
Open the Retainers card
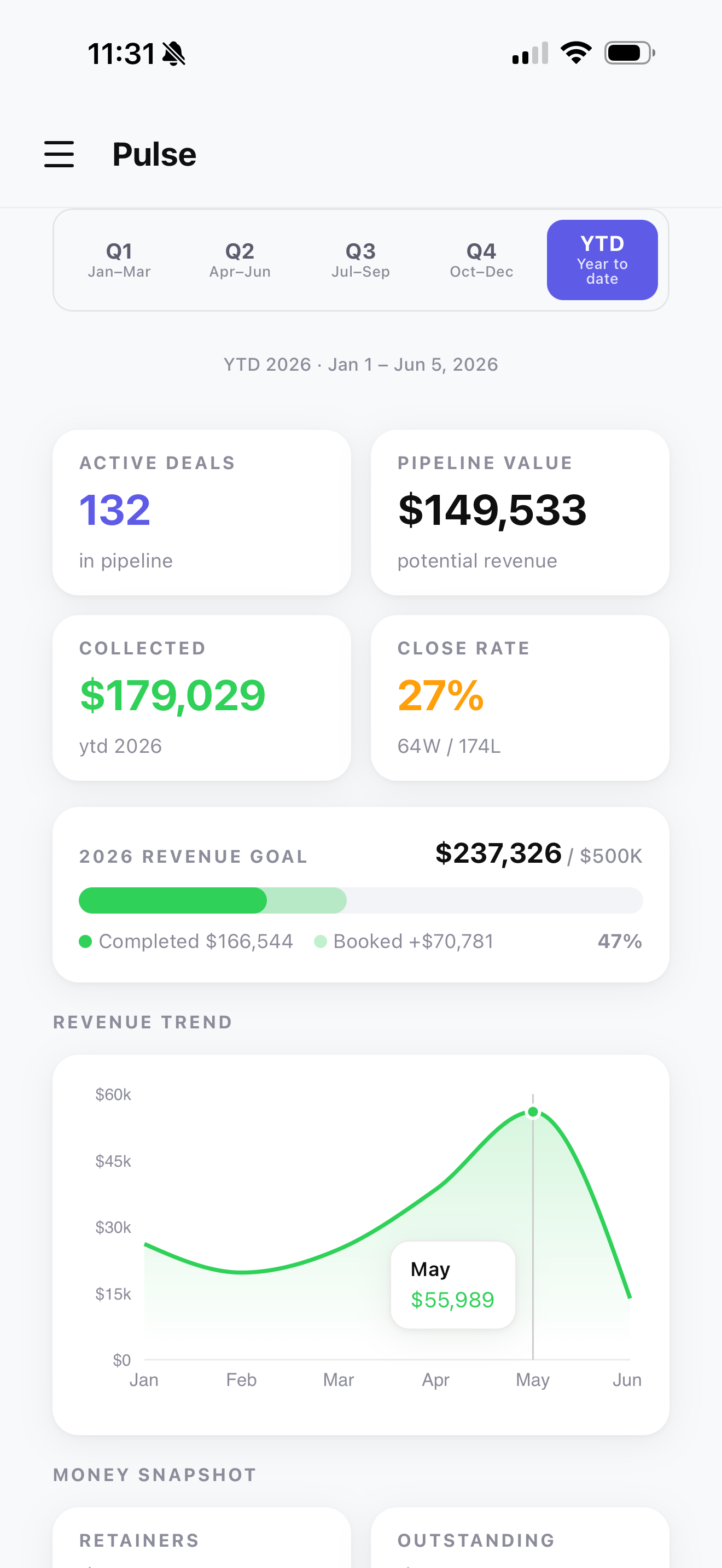pyautogui.click(x=201, y=1537)
